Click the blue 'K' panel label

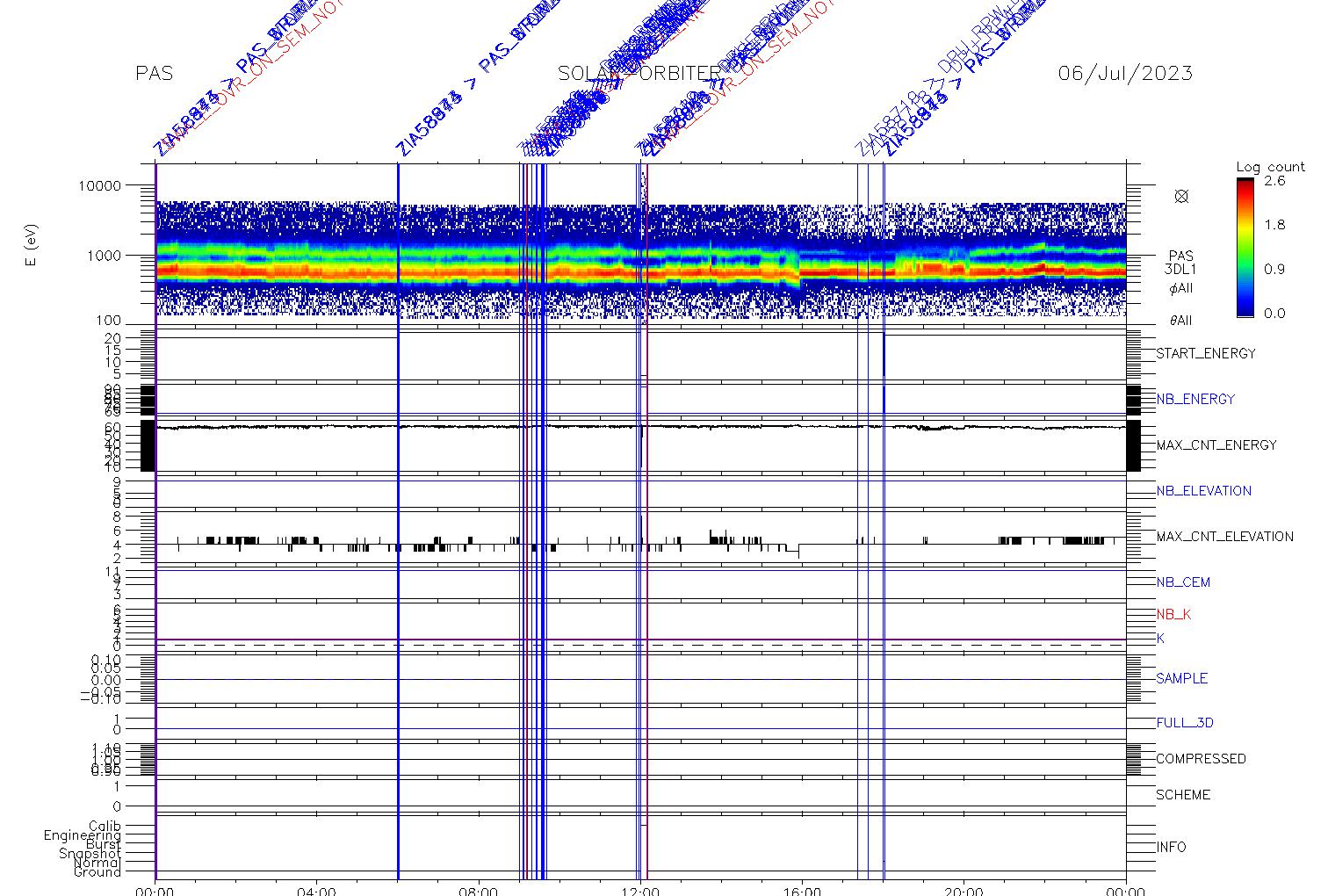(x=1160, y=639)
